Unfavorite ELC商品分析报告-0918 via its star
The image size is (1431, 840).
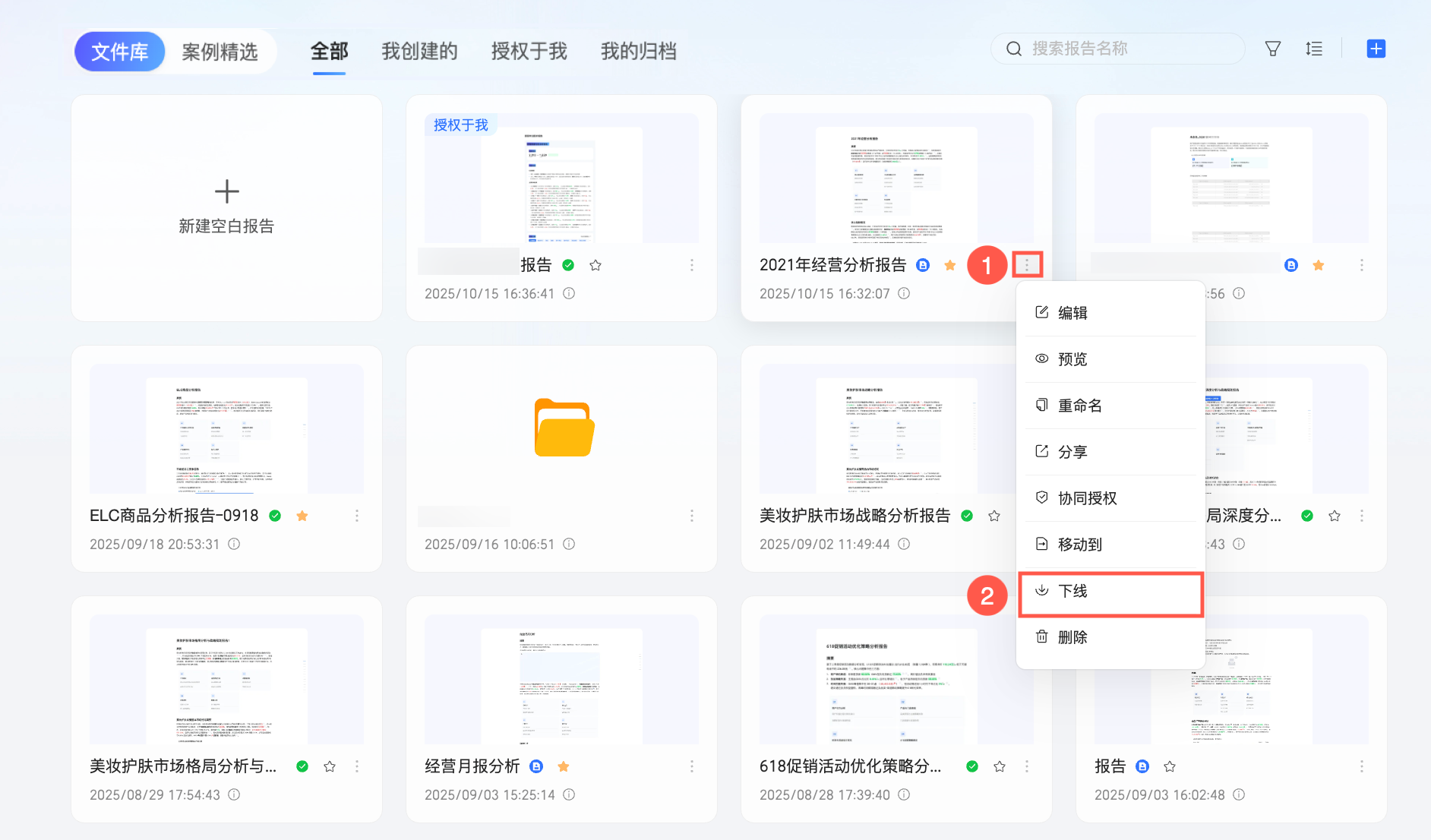pyautogui.click(x=302, y=516)
